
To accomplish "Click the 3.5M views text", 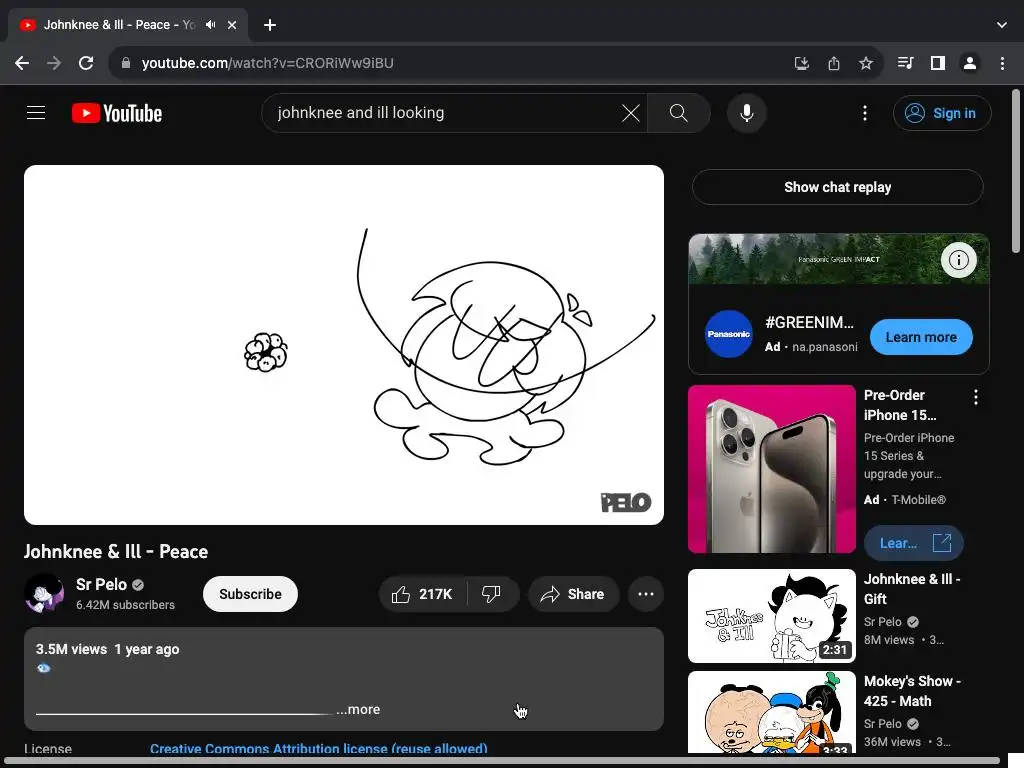I will pos(71,649).
